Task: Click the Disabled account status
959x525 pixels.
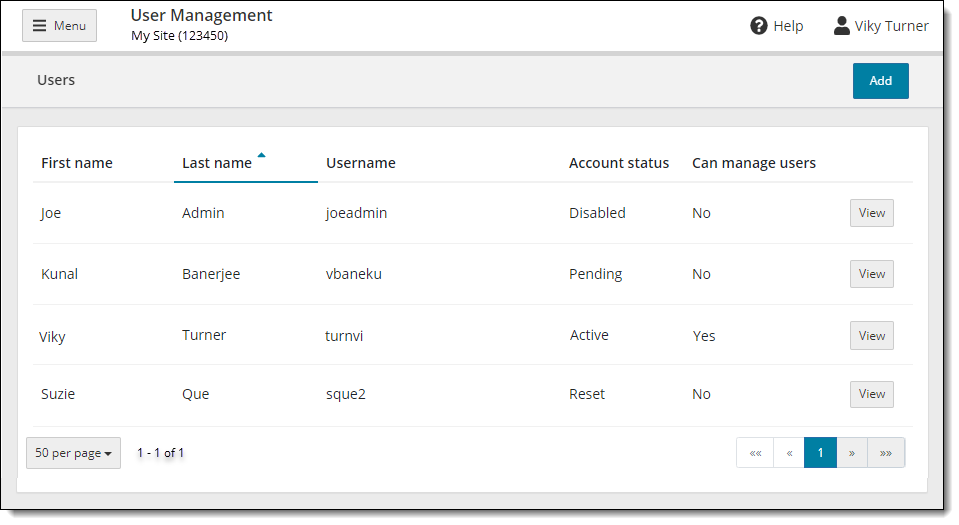Action: (x=597, y=213)
